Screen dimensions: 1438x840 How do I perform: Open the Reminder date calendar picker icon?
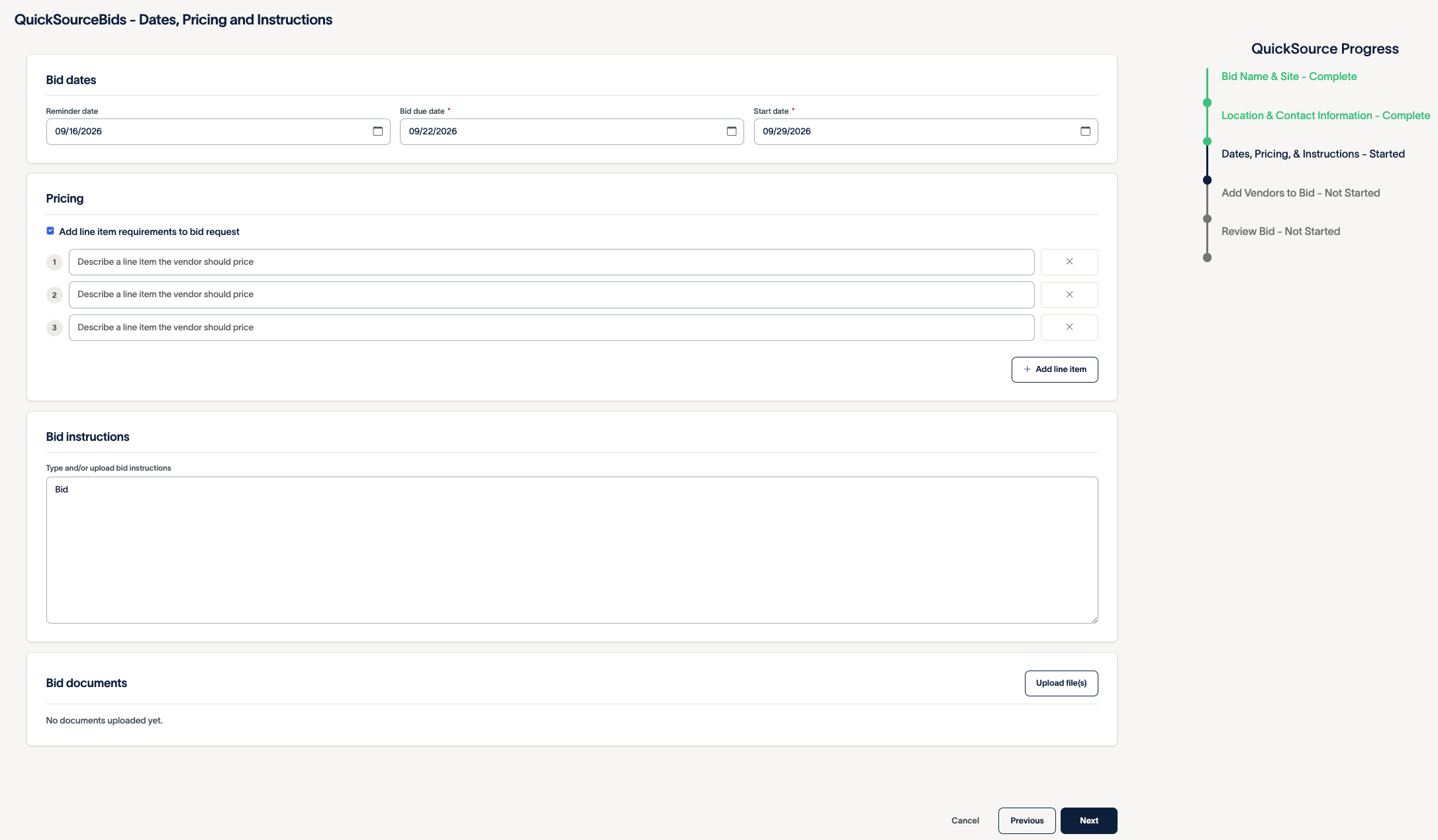pos(377,131)
